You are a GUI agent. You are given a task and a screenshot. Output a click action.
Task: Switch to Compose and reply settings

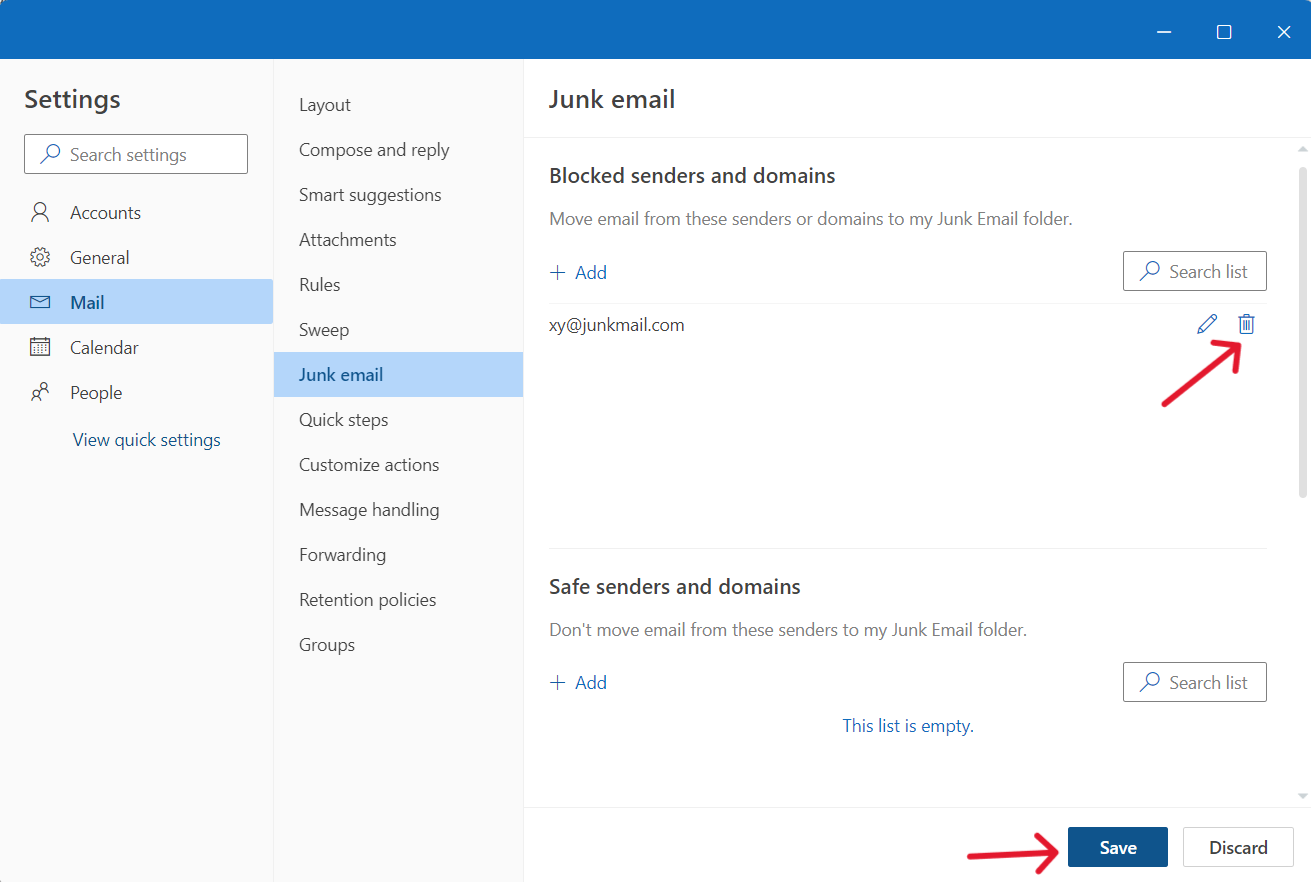coord(374,149)
